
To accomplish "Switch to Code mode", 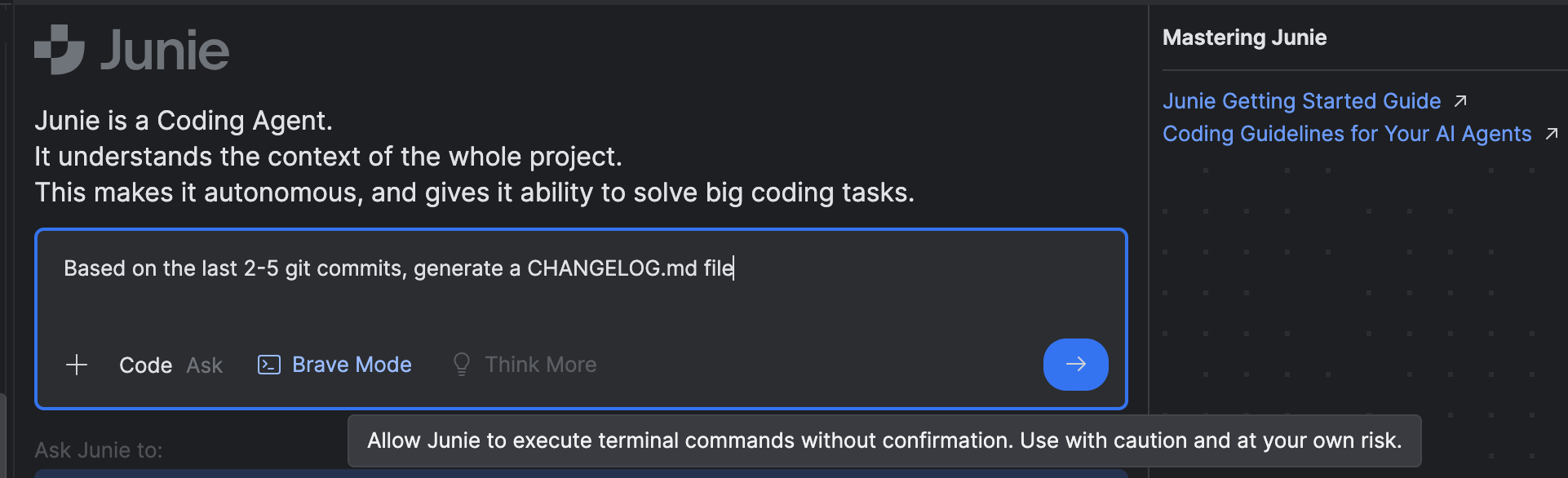I will coord(145,365).
